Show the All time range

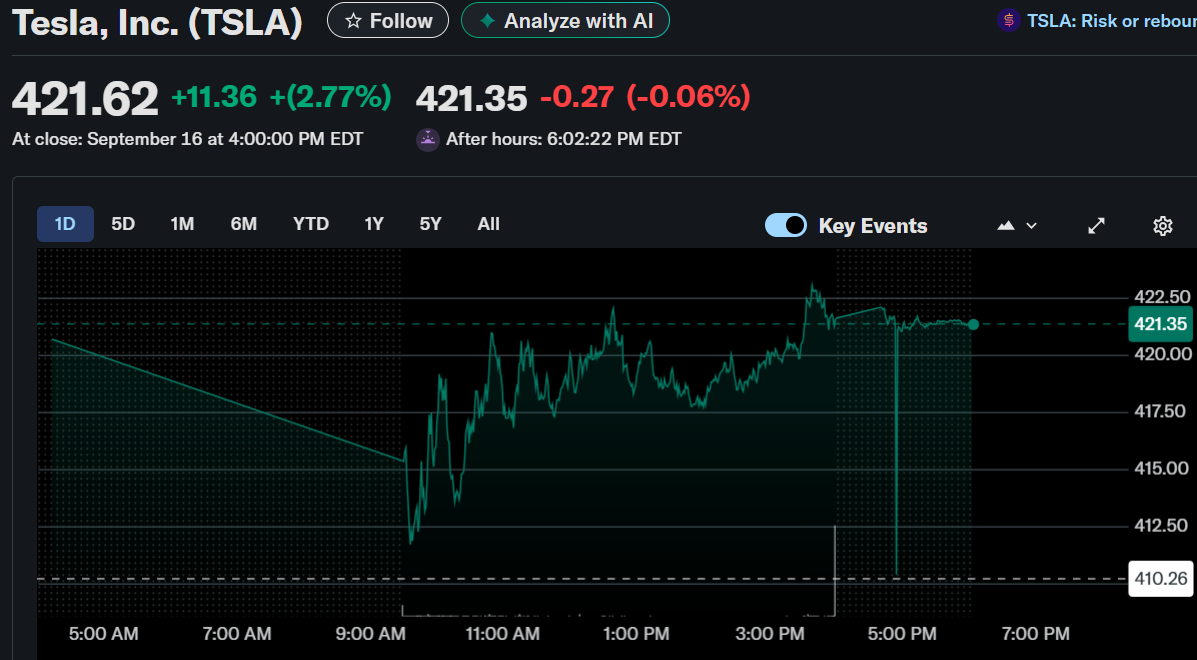pos(489,224)
